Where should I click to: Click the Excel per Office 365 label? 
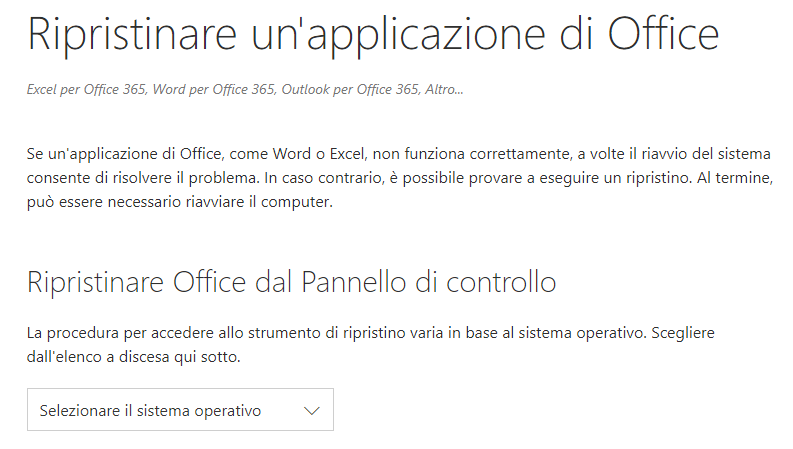[x=86, y=89]
